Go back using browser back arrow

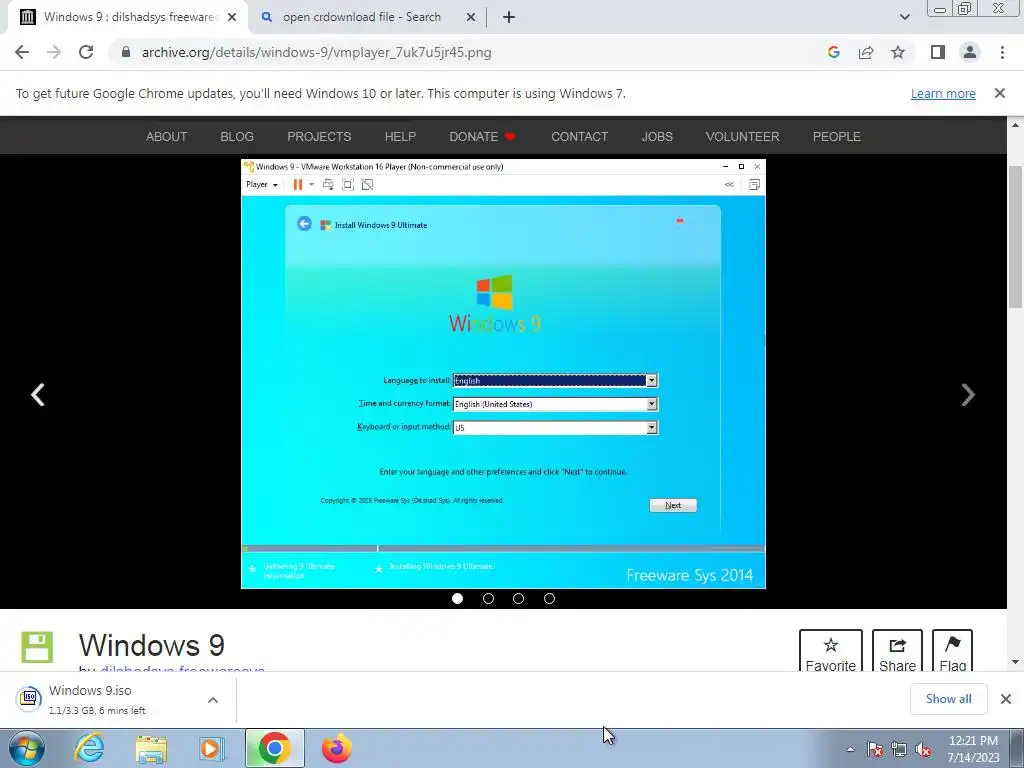tap(22, 52)
